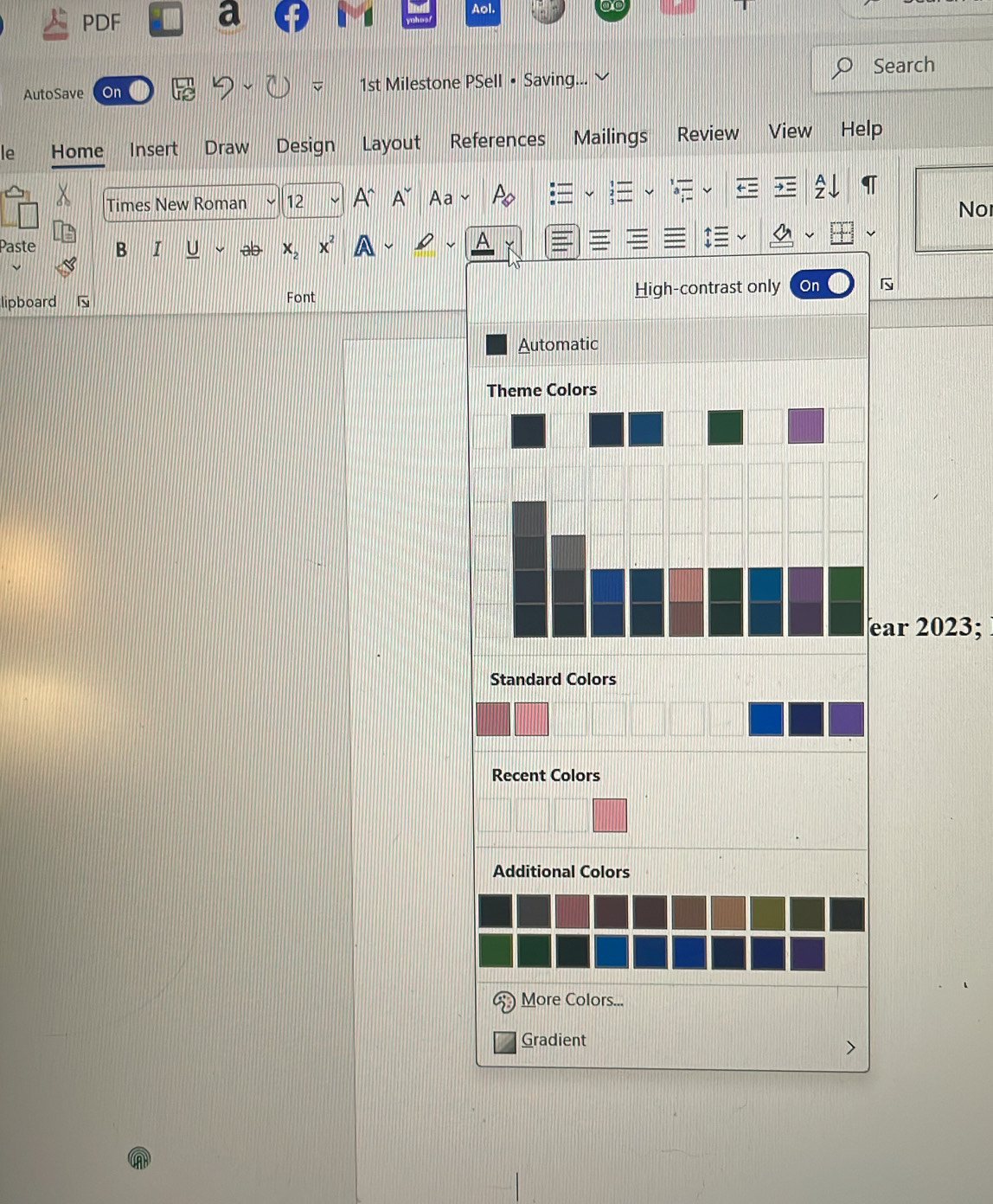The width and height of the screenshot is (993, 1204).
Task: Click the Sort A to Z icon
Action: 825,186
